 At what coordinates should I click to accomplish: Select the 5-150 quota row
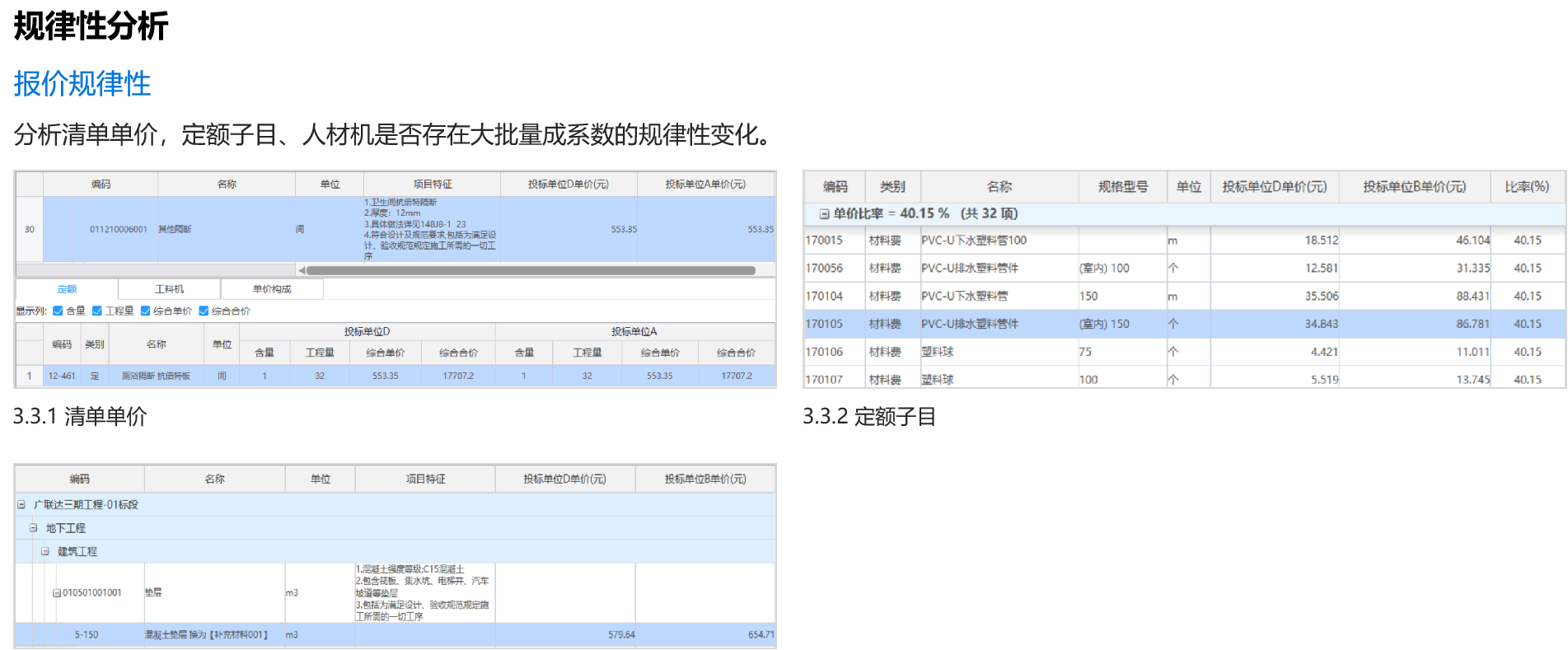pyautogui.click(x=396, y=634)
